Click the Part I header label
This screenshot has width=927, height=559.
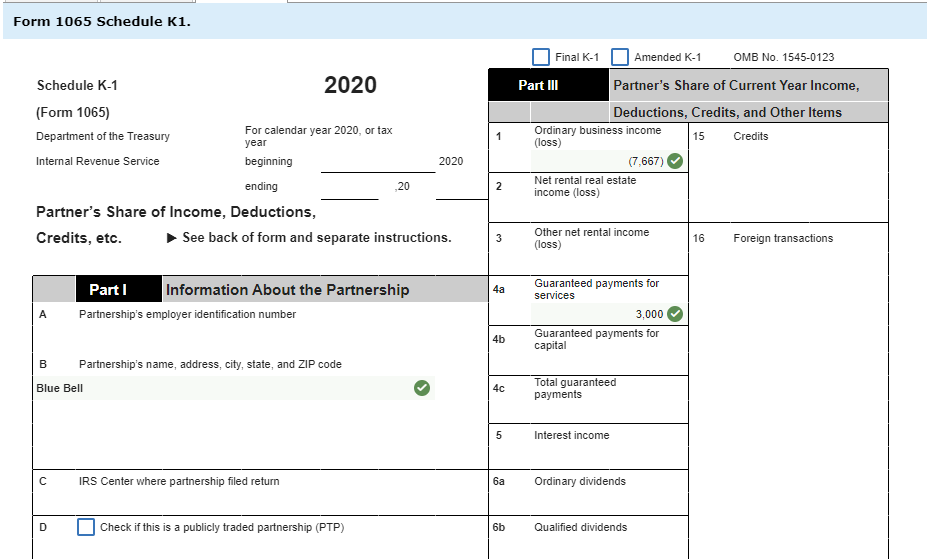(108, 290)
